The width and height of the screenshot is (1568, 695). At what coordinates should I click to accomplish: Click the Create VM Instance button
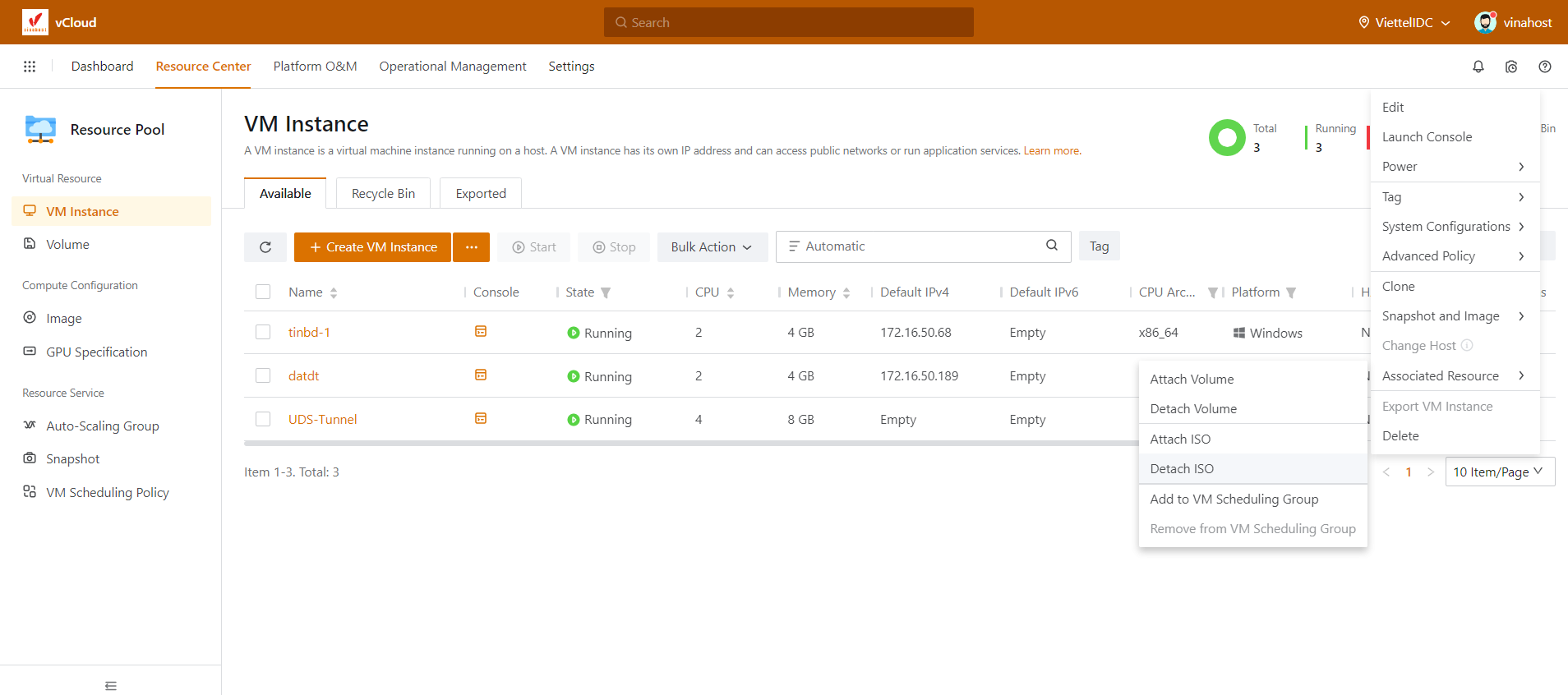point(372,247)
